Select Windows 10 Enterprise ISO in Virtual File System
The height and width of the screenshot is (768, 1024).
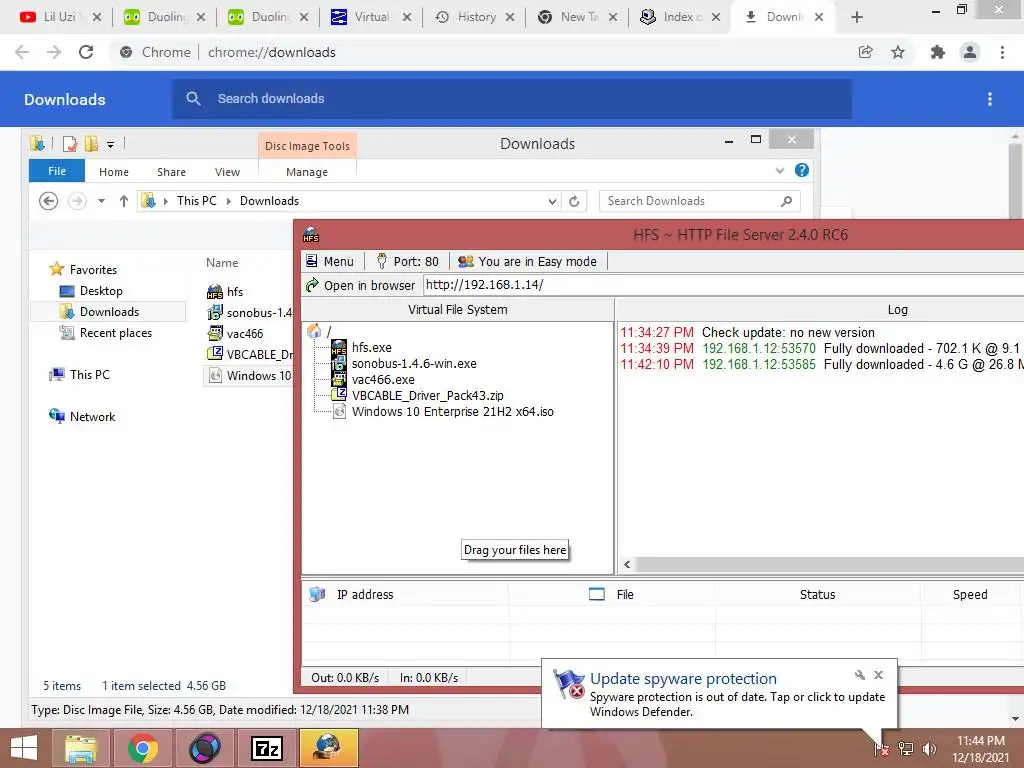tap(453, 411)
